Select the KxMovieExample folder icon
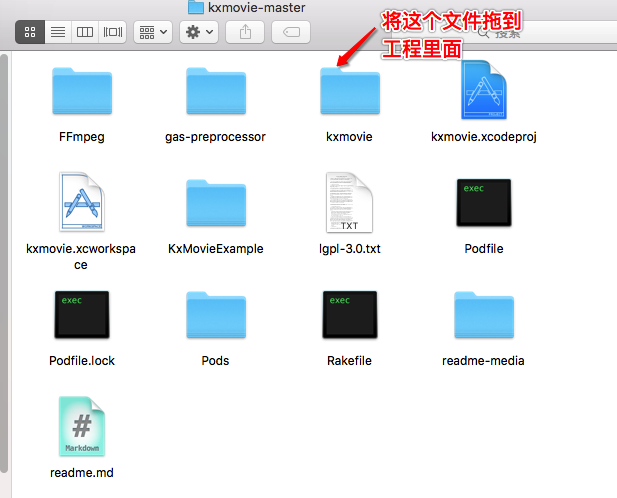The height and width of the screenshot is (498, 617). (216, 203)
